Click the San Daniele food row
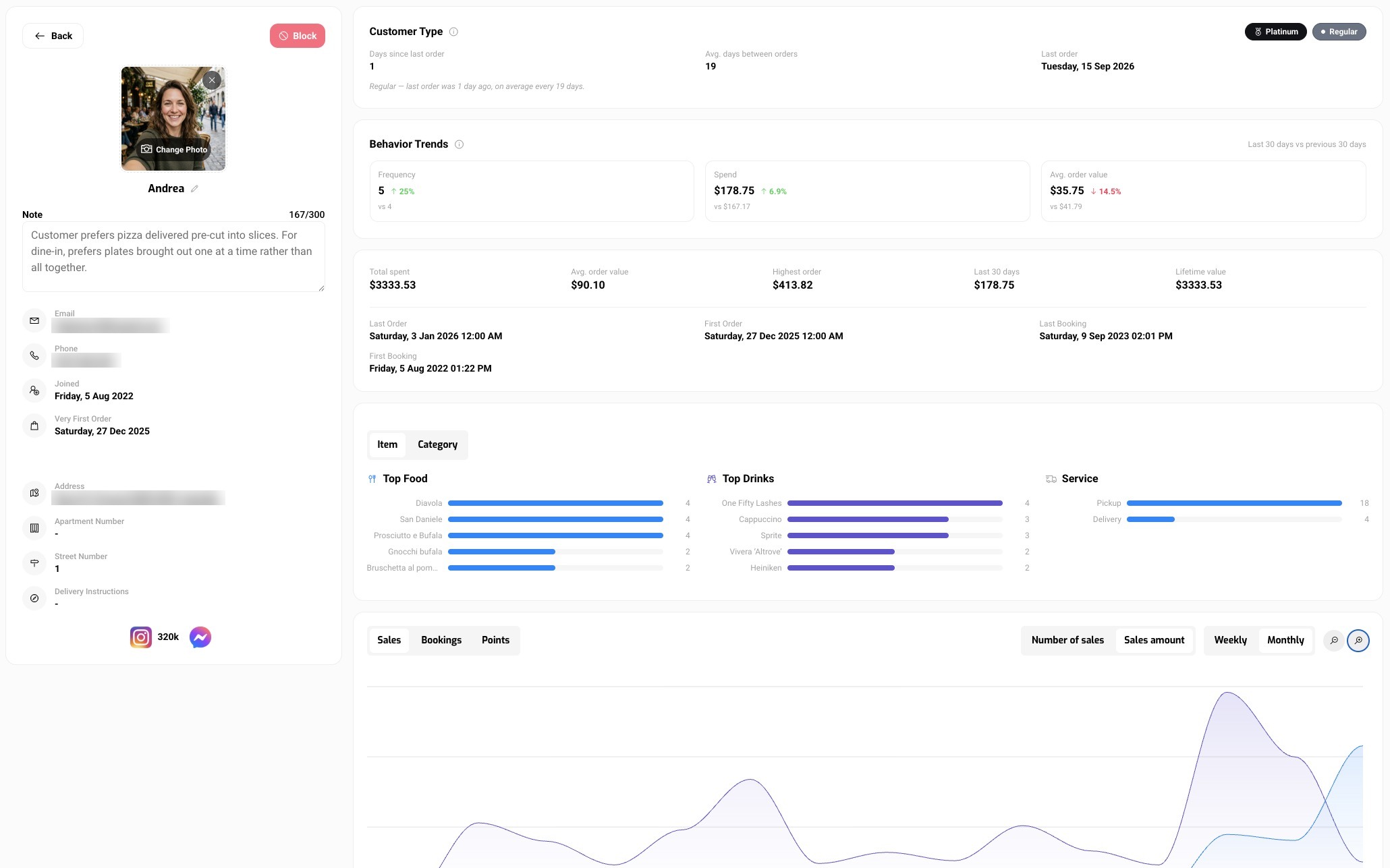The height and width of the screenshot is (868, 1390). point(529,519)
